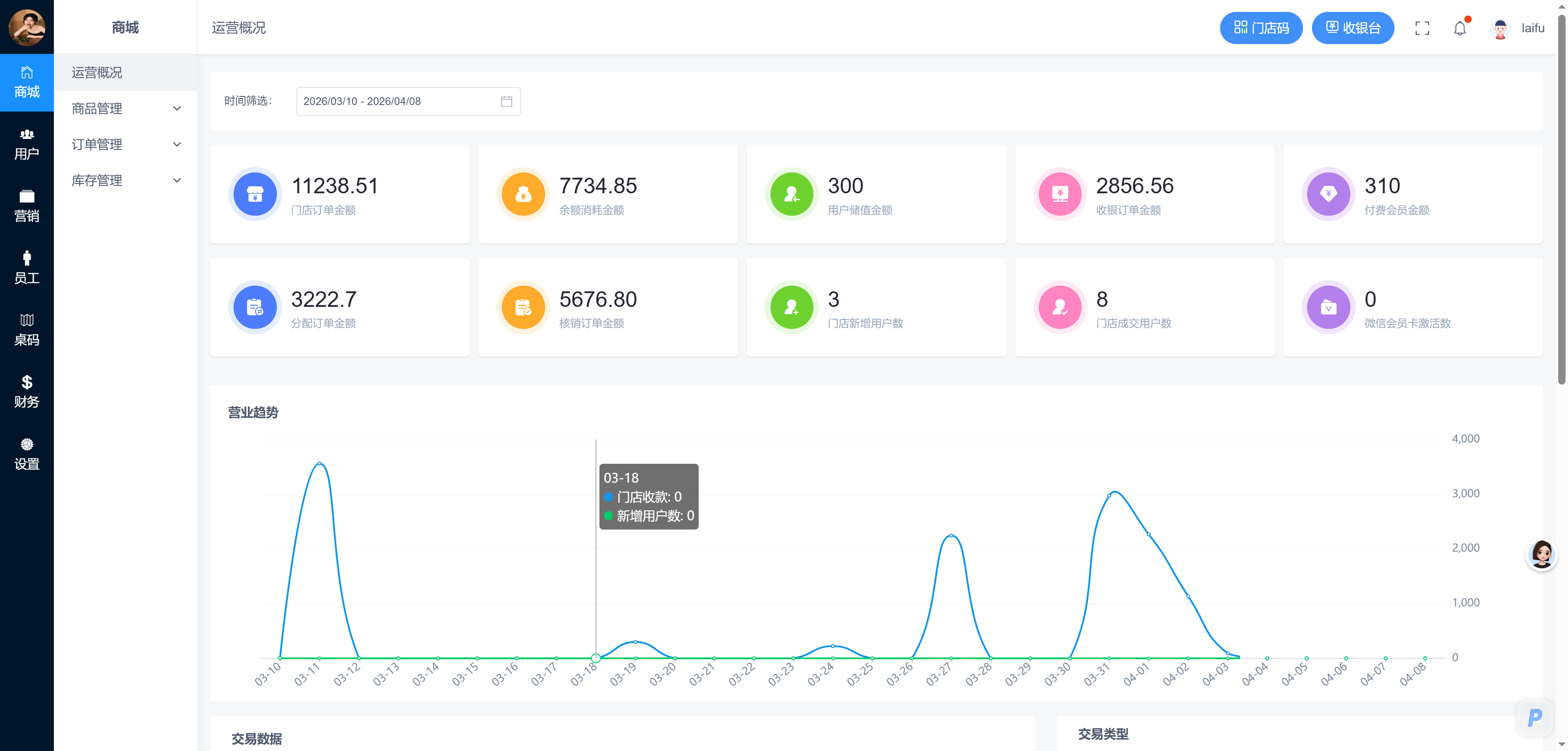Open the customer service avatar widget

coord(1541,554)
